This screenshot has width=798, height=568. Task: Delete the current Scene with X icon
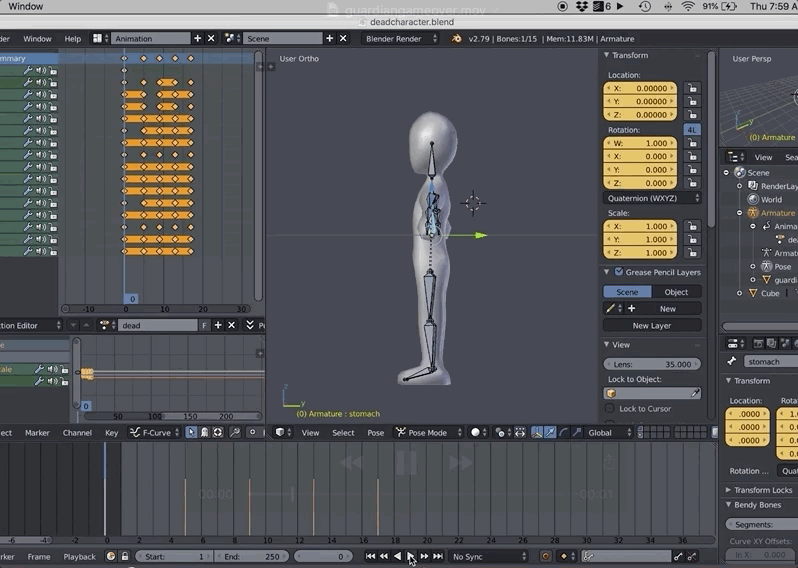343,39
